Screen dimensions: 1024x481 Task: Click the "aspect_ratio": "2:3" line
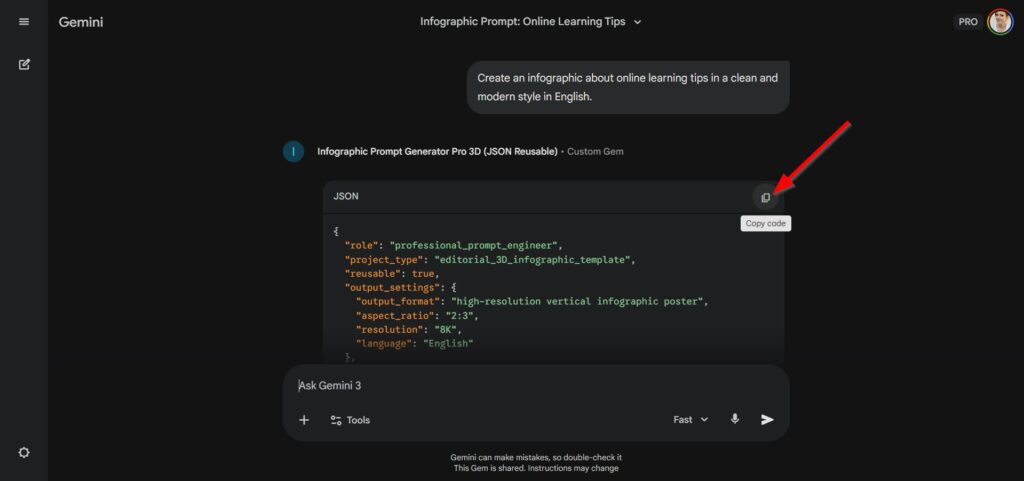click(x=417, y=315)
